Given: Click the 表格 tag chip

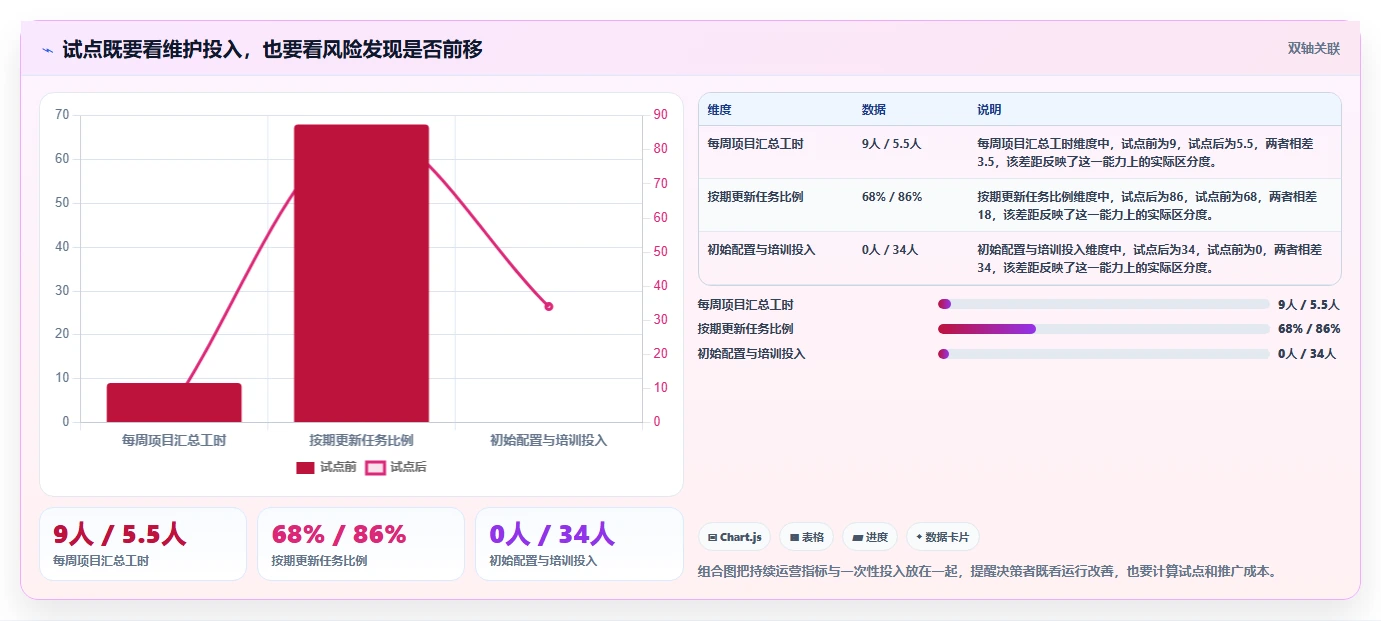Looking at the screenshot, I should [806, 537].
